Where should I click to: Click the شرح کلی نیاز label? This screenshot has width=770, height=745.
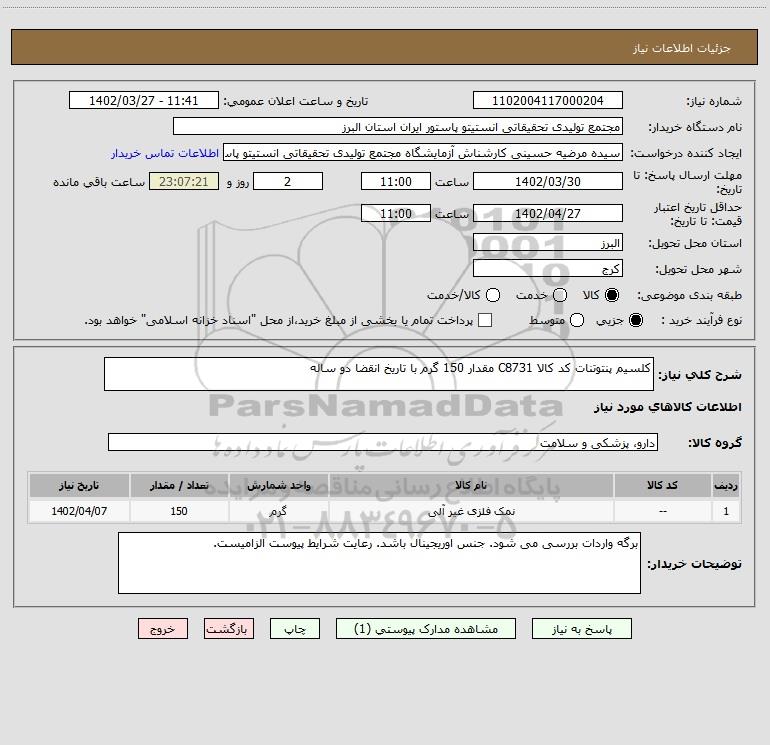click(700, 375)
